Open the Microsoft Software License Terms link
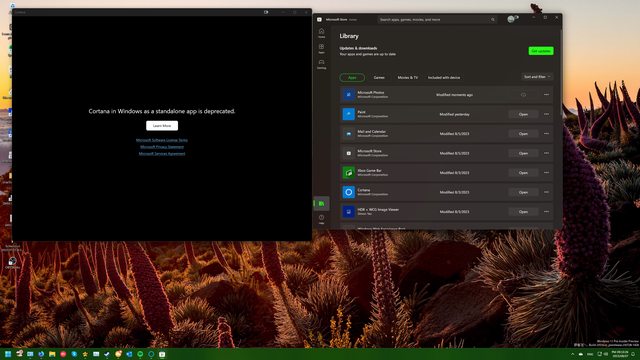The height and width of the screenshot is (360, 640). (162, 140)
